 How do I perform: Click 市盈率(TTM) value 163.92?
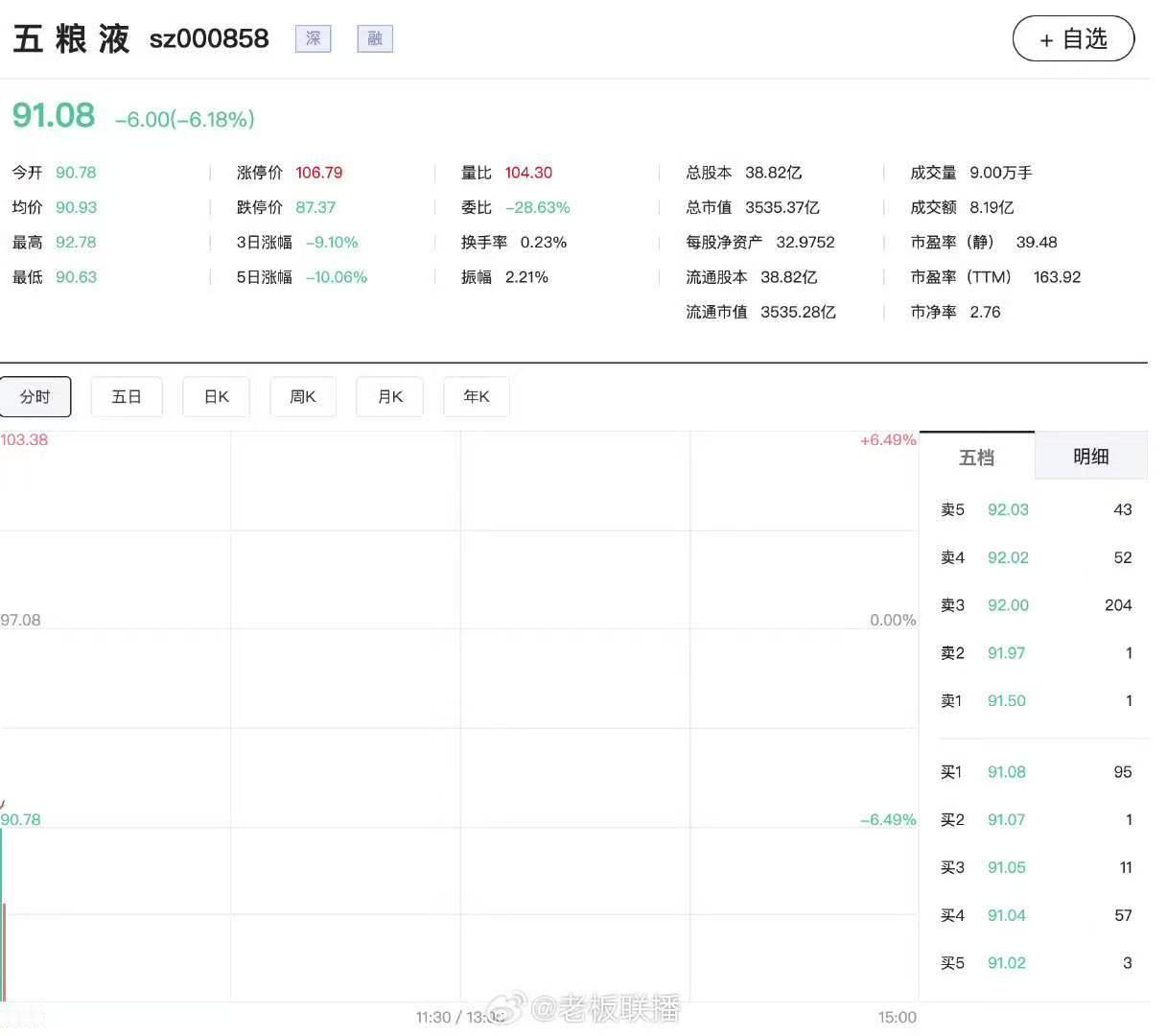coord(1057,277)
